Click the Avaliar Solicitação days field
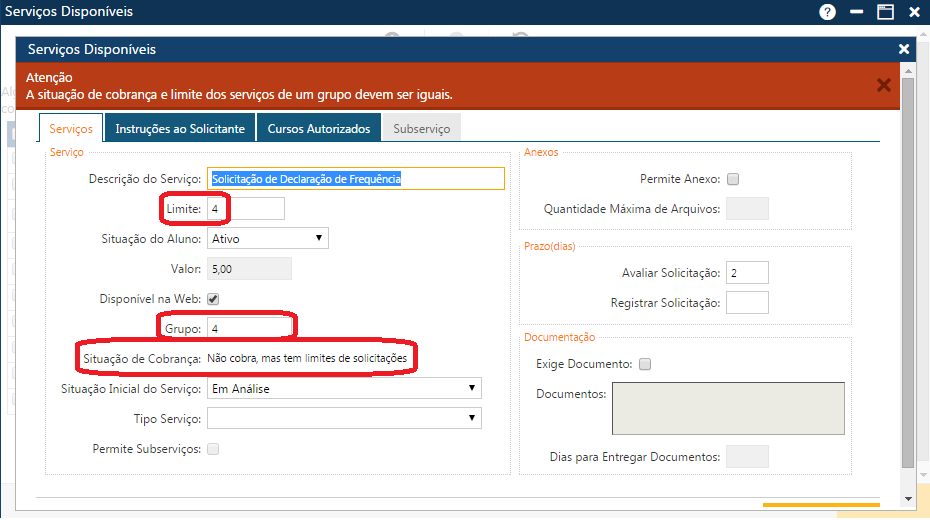 coord(747,273)
